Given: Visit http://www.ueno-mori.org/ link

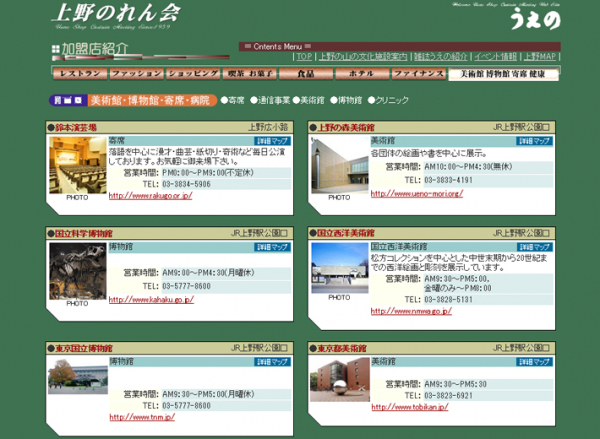Looking at the screenshot, I should tap(417, 194).
